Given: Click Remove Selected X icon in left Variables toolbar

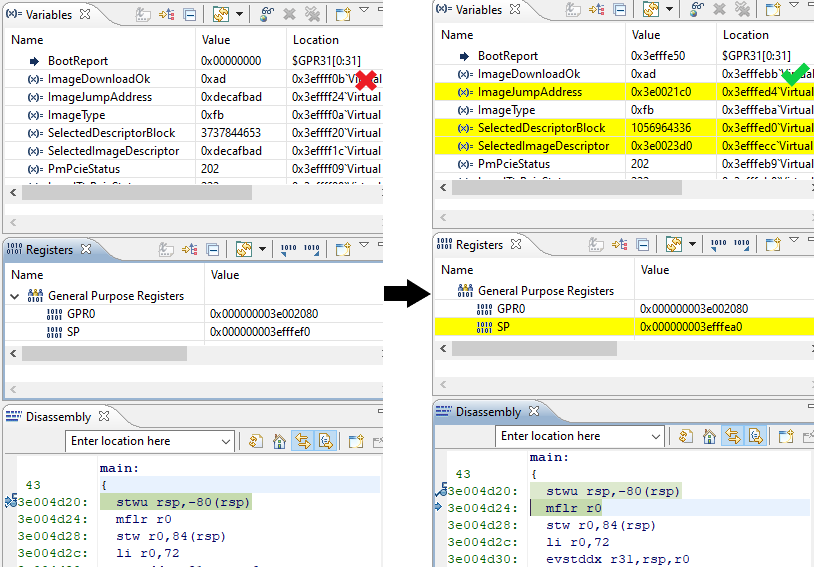Looking at the screenshot, I should [x=289, y=15].
